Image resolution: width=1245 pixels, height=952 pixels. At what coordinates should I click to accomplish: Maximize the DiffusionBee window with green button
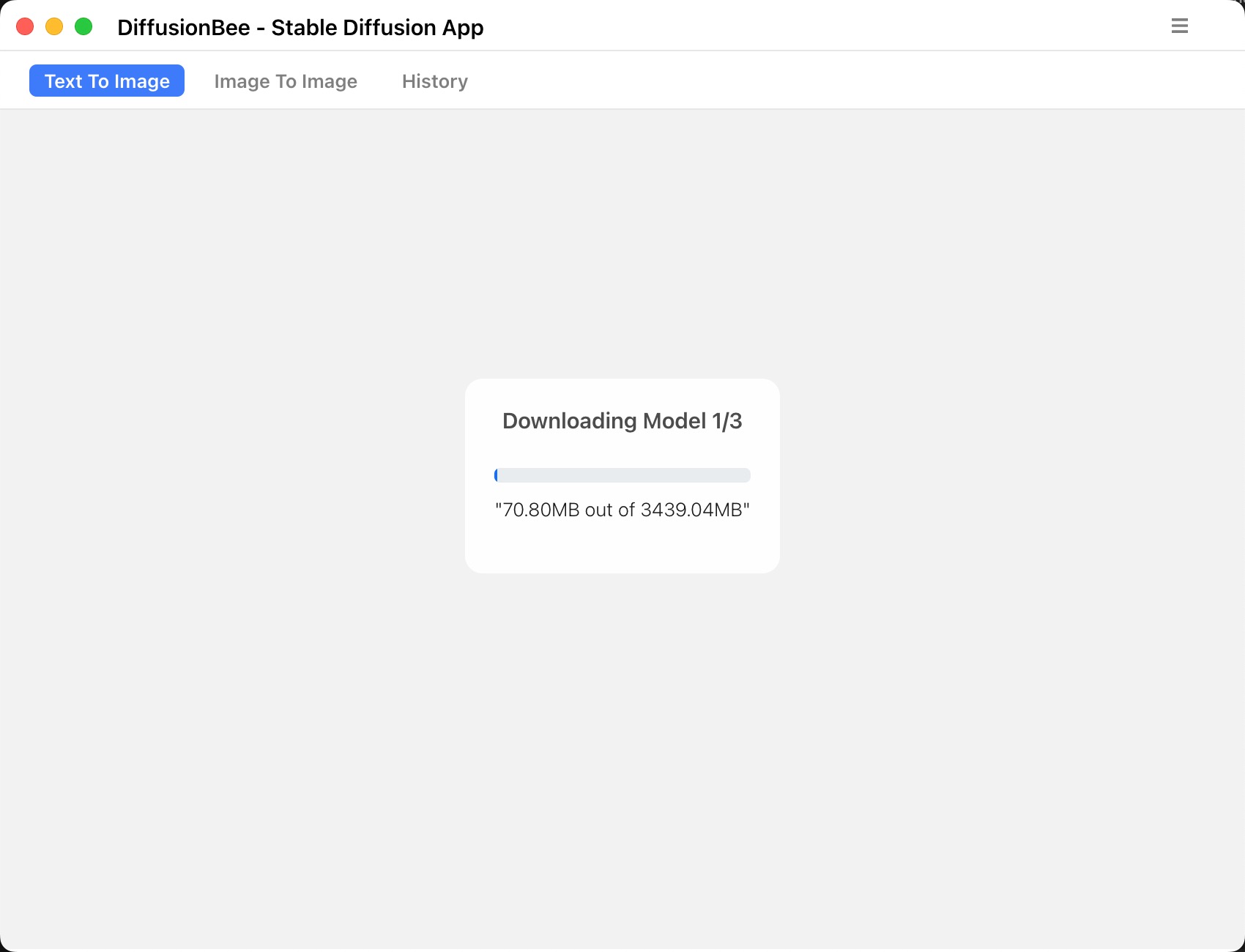click(83, 26)
